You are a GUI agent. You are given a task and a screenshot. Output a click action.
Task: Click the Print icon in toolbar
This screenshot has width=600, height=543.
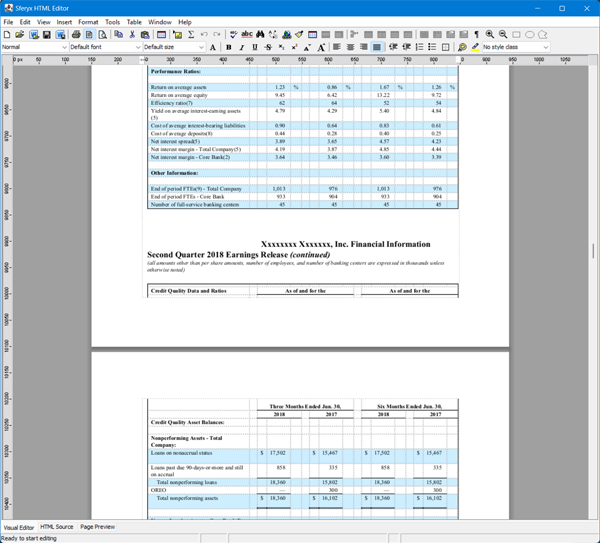pos(76,34)
